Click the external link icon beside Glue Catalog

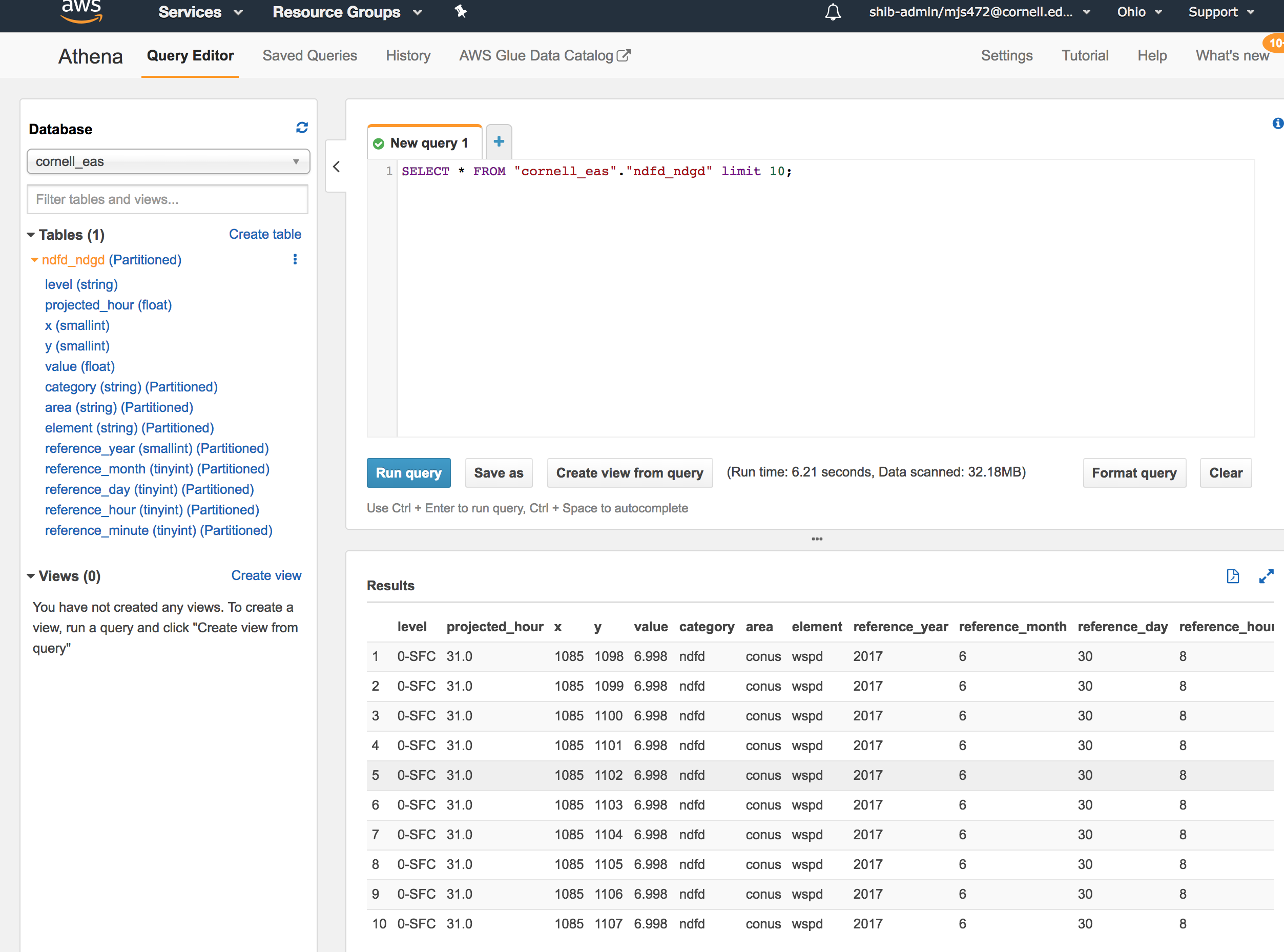tap(624, 55)
